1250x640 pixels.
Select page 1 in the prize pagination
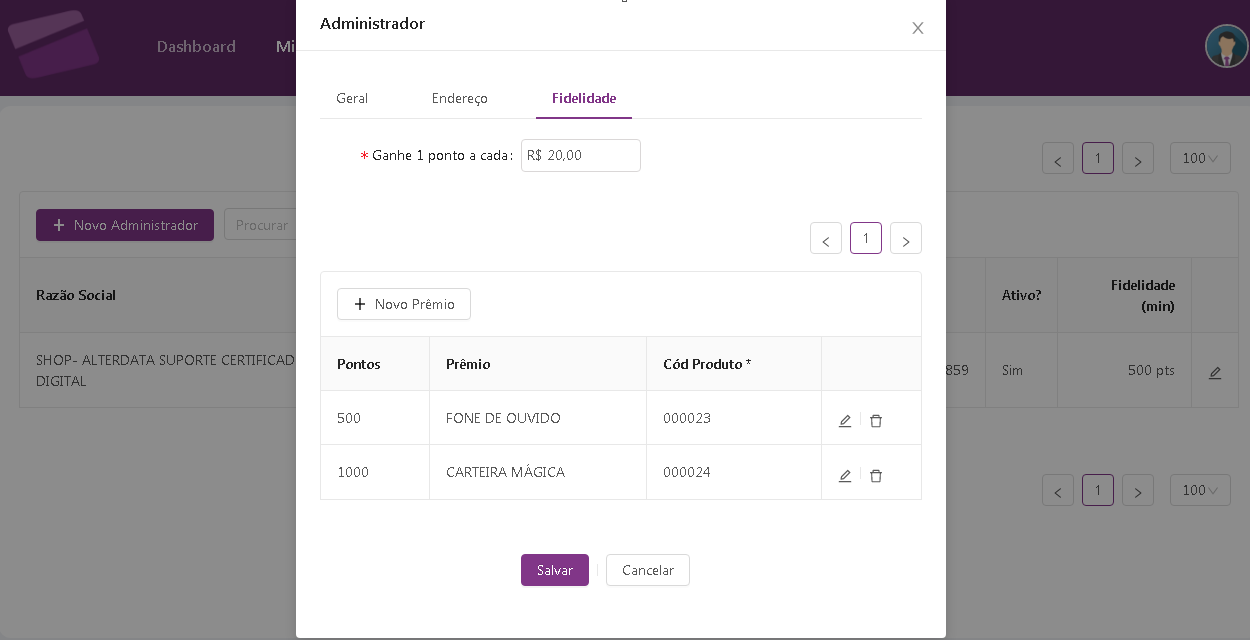click(866, 238)
